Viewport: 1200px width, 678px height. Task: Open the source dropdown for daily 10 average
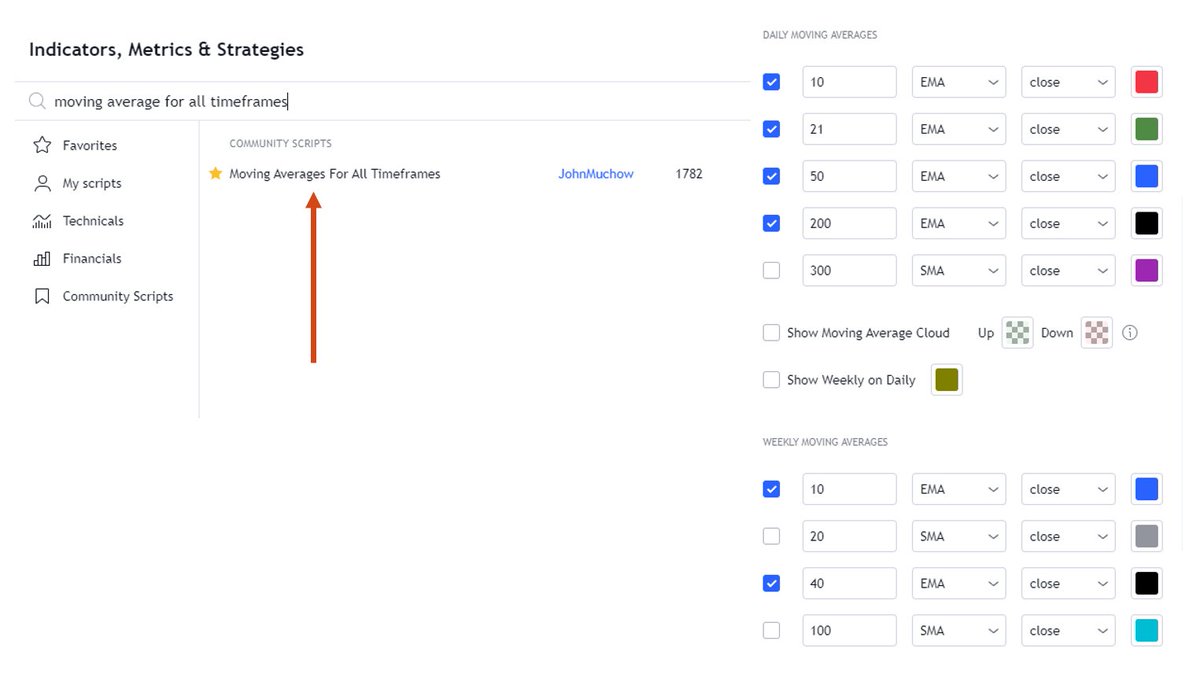click(1068, 82)
